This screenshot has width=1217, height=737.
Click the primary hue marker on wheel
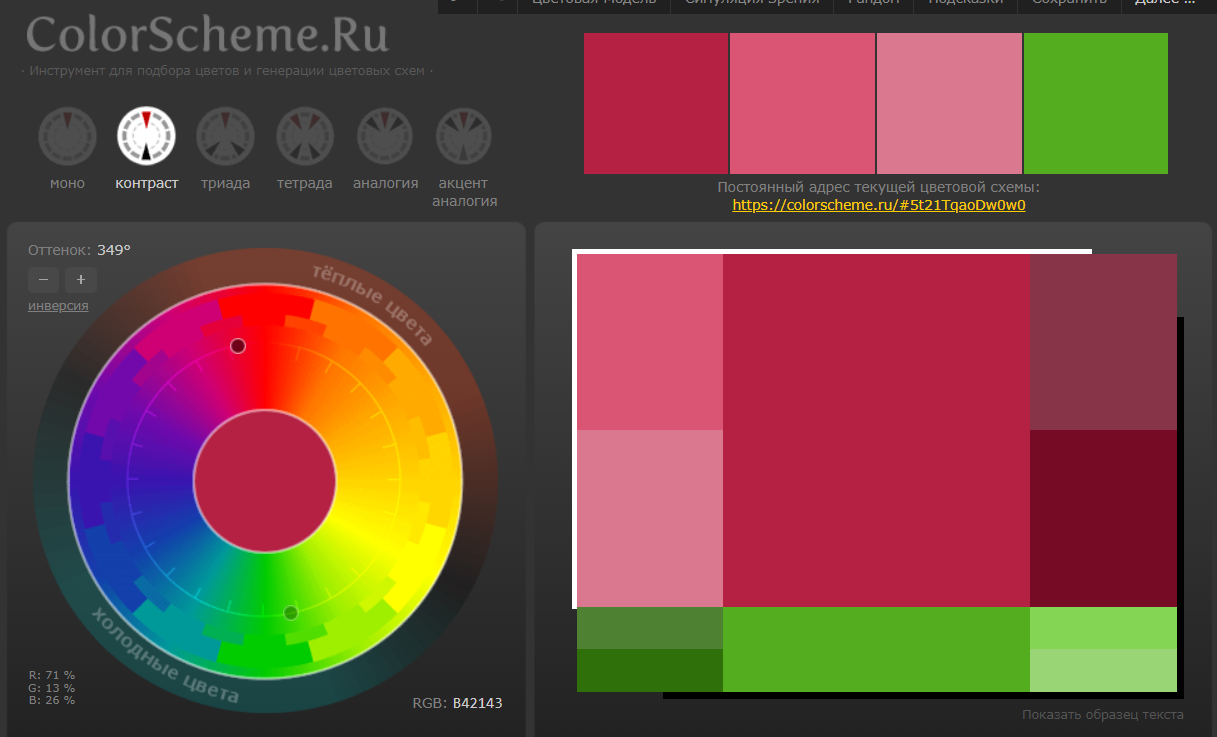tap(238, 346)
